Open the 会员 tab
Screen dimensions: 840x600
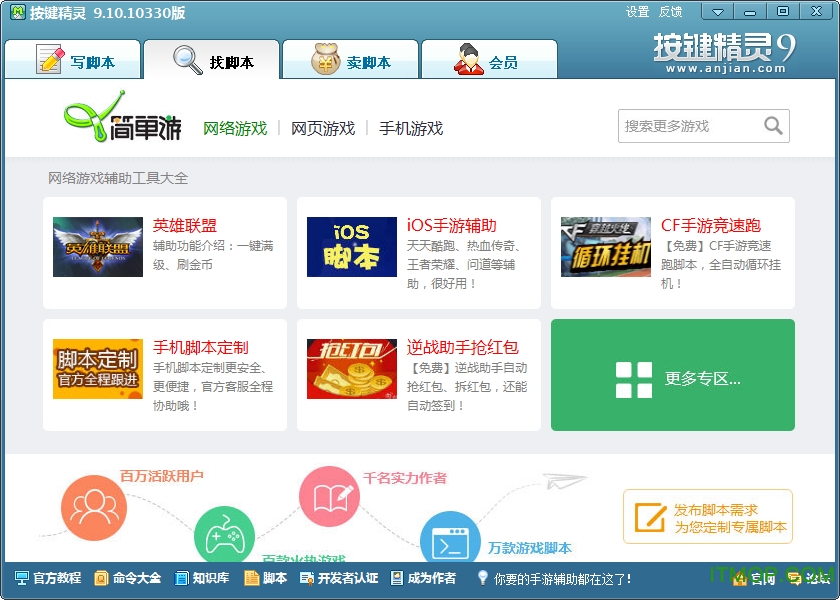[x=489, y=59]
